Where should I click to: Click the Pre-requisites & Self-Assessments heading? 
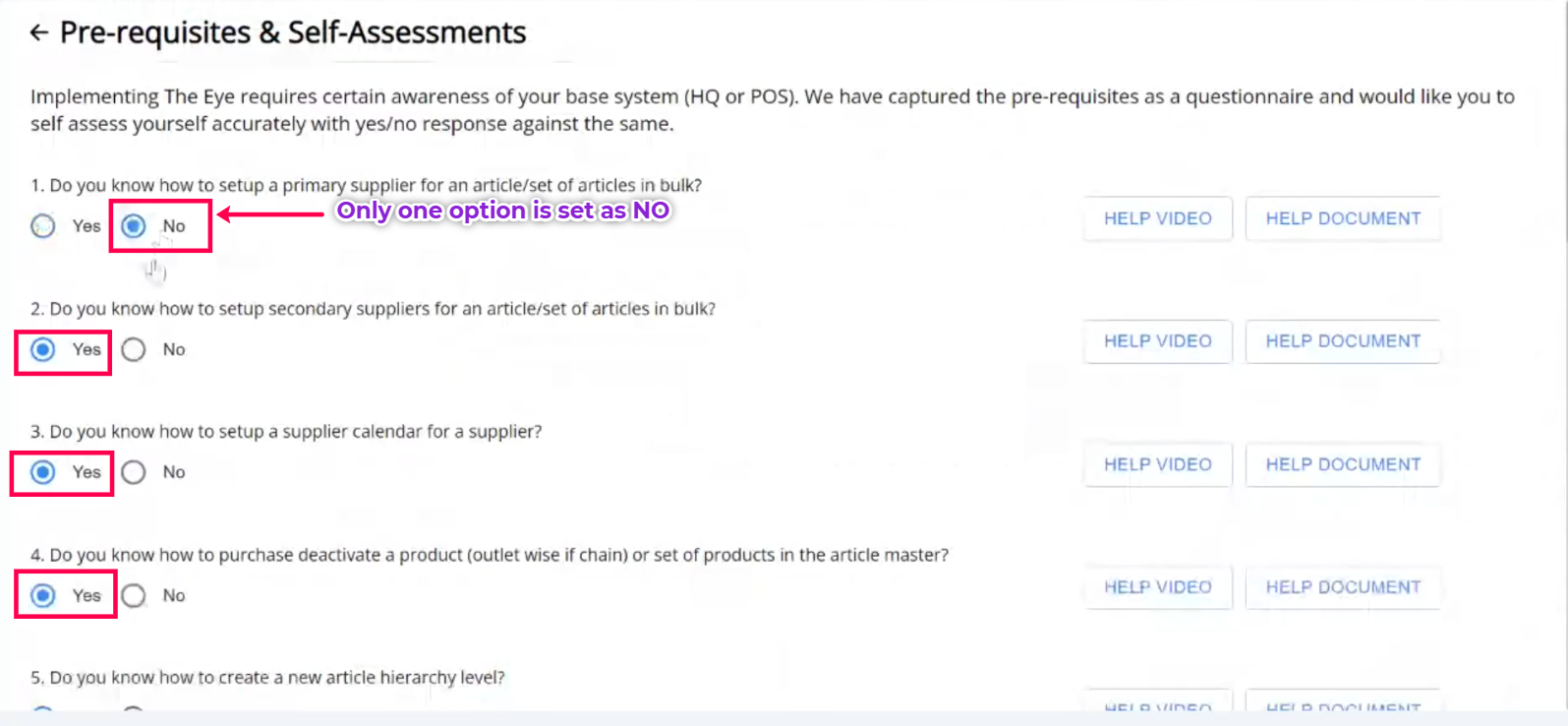click(293, 32)
